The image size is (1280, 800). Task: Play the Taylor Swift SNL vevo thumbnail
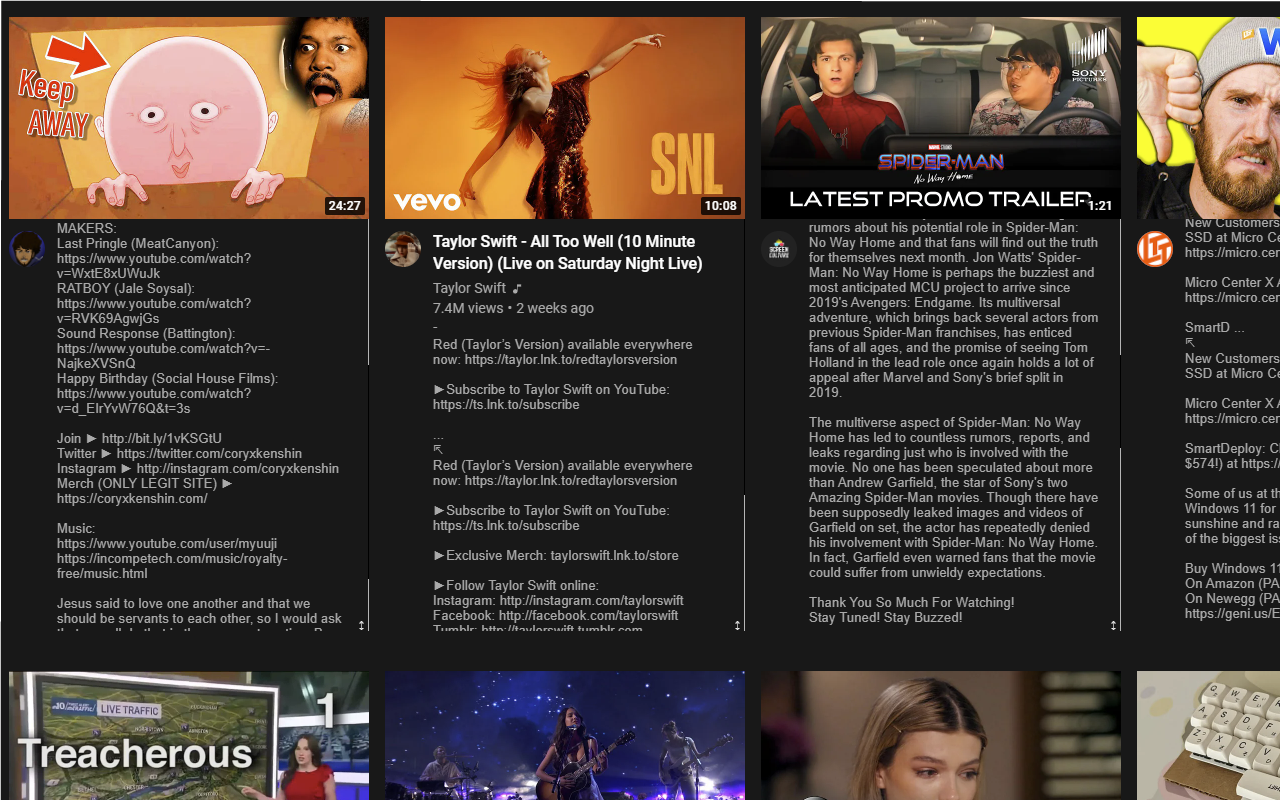coord(565,118)
